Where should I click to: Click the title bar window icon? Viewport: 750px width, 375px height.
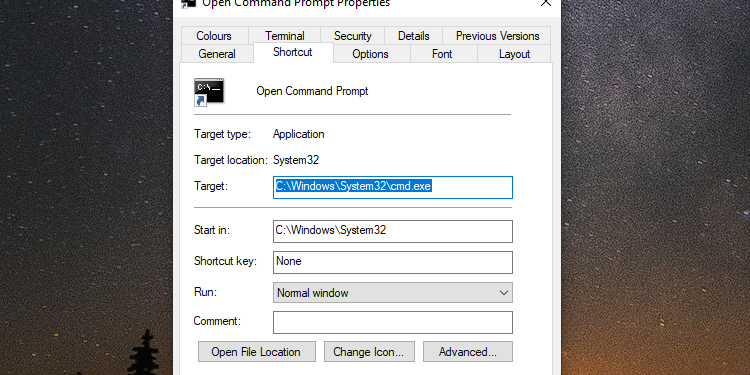189,3
